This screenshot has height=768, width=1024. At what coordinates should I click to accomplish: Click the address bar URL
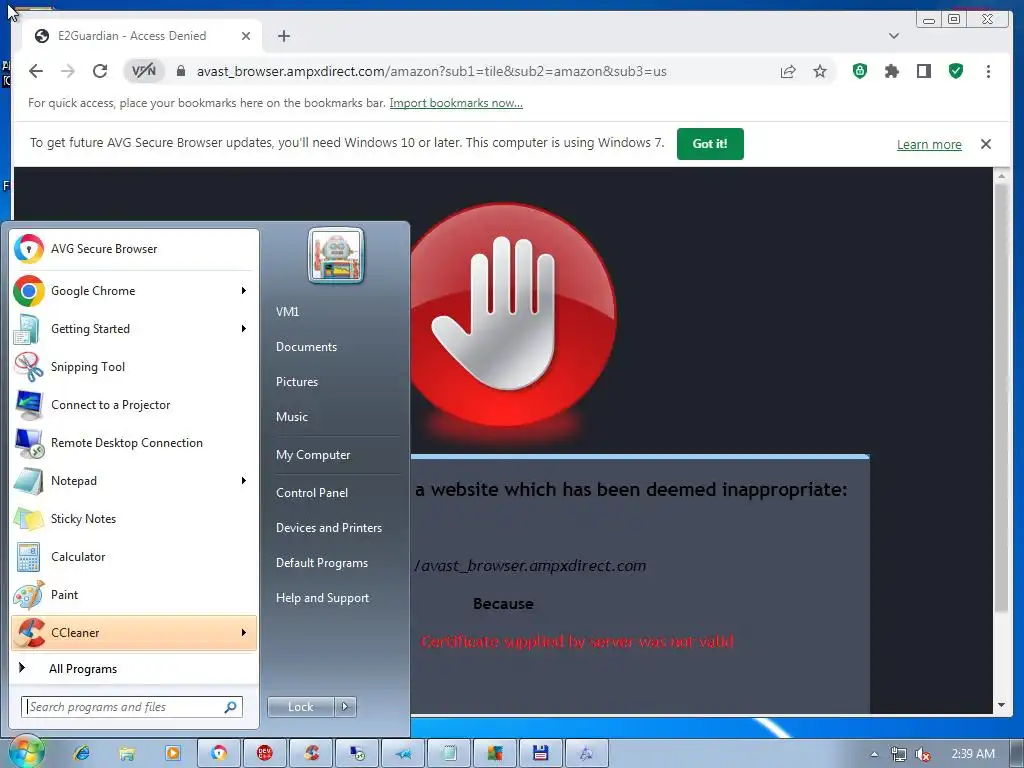[x=431, y=71]
